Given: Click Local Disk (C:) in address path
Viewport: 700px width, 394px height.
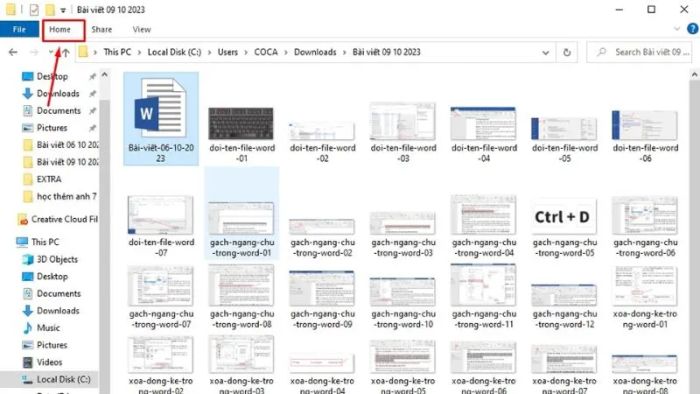Looking at the screenshot, I should 175,52.
